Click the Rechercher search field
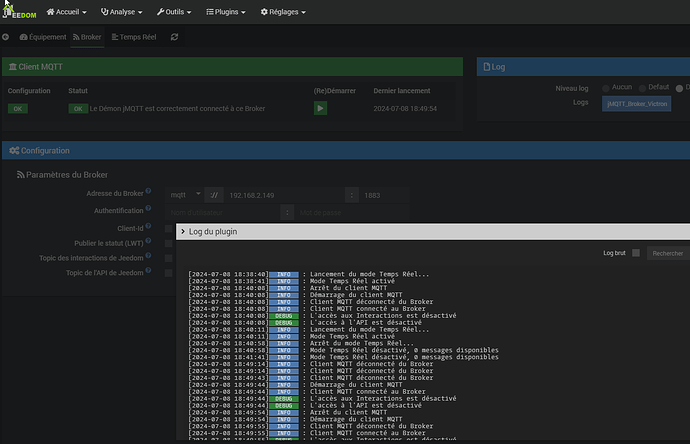Image resolution: width=690 pixels, height=444 pixels. (x=668, y=253)
